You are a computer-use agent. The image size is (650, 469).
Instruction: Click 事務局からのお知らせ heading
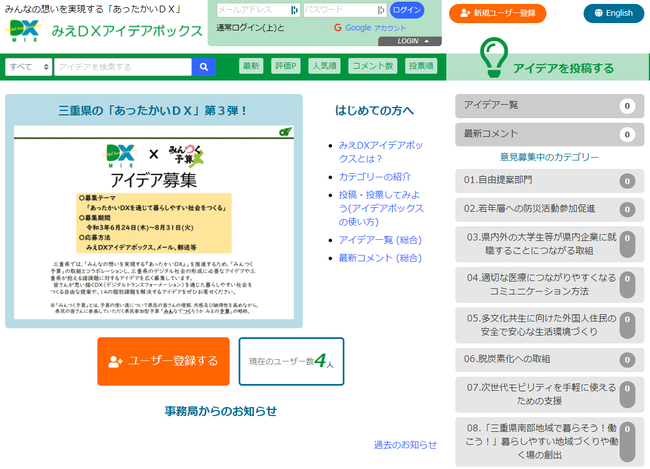point(221,411)
